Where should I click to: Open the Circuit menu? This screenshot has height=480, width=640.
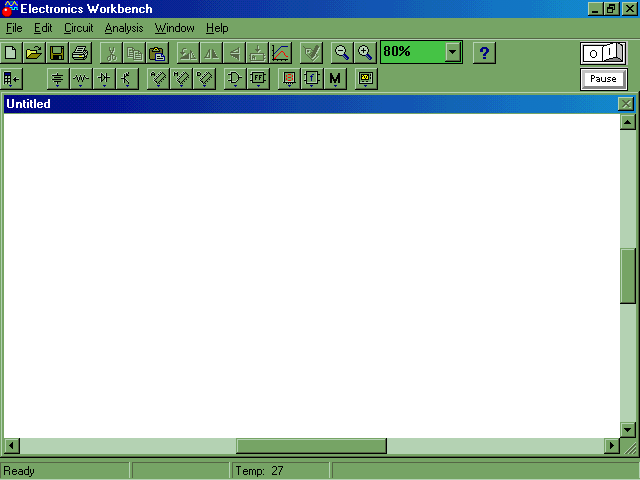click(x=78, y=28)
